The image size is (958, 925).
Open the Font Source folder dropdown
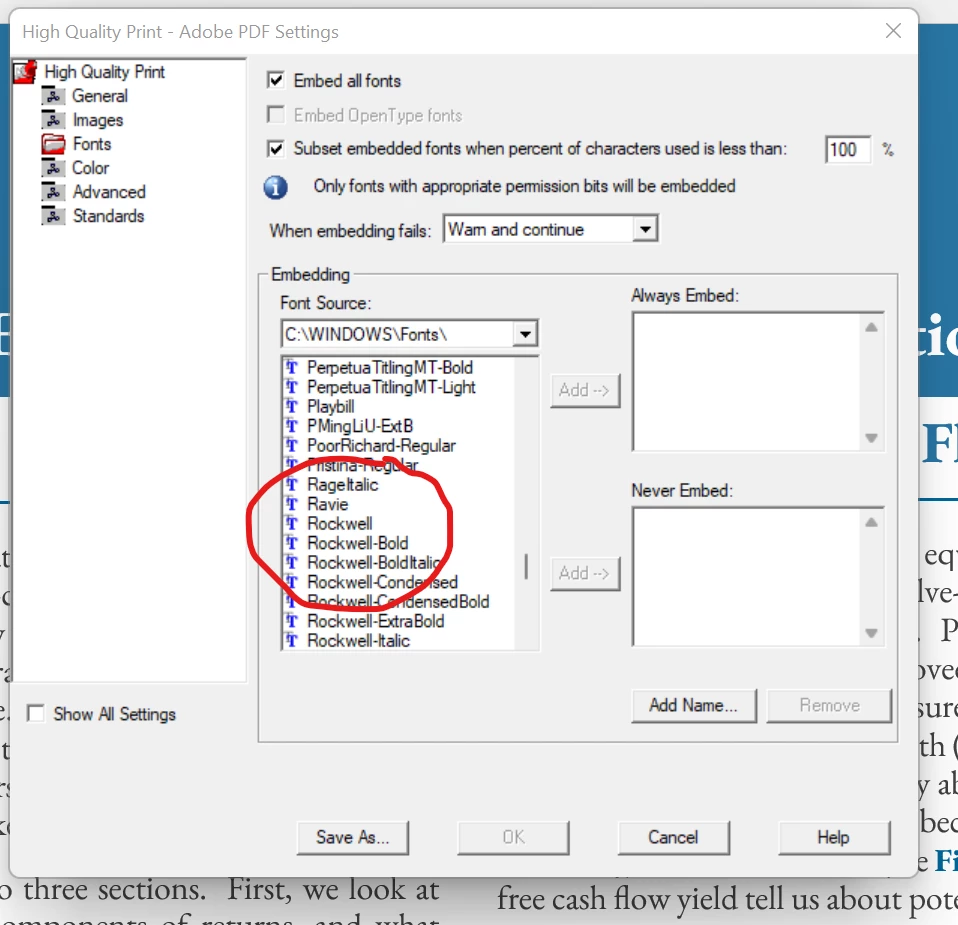pyautogui.click(x=525, y=334)
